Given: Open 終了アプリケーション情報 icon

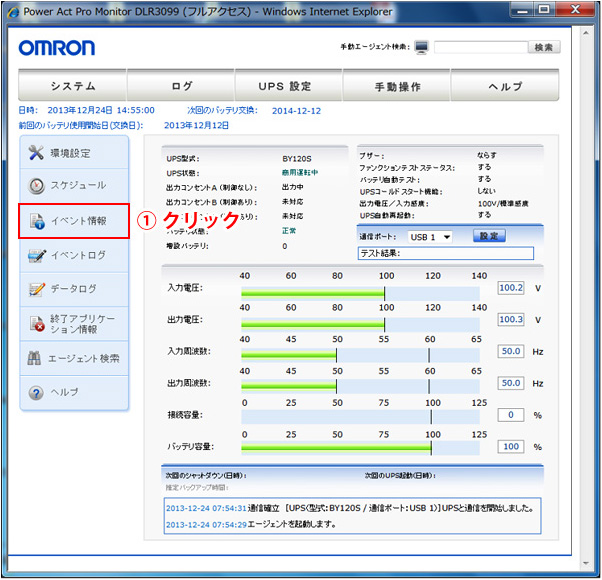Looking at the screenshot, I should [36, 323].
